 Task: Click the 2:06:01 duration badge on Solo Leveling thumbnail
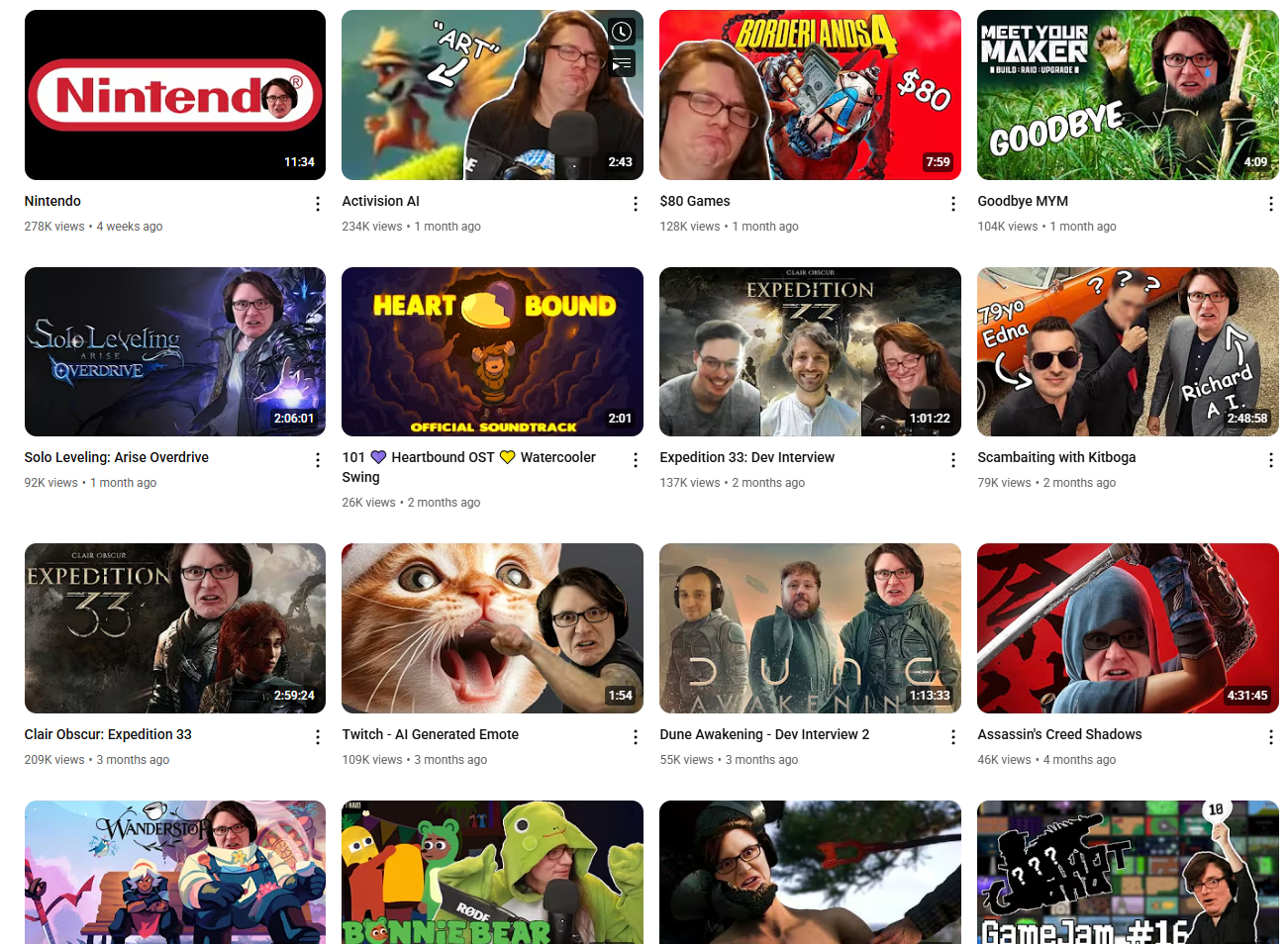pyautogui.click(x=294, y=419)
